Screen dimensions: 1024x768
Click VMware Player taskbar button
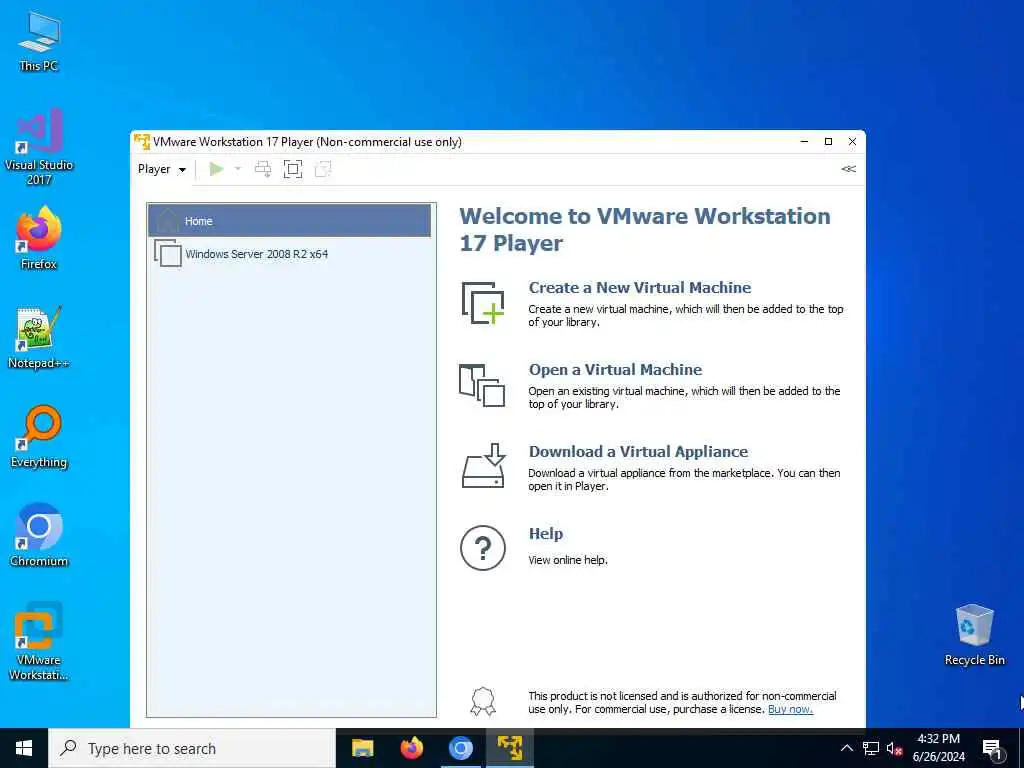click(x=509, y=748)
